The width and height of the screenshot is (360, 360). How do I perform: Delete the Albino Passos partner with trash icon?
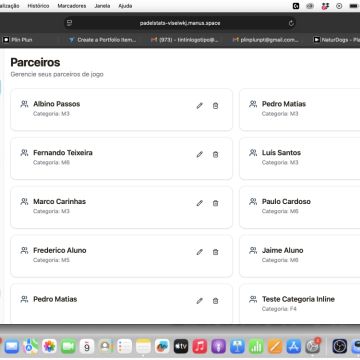pyautogui.click(x=215, y=106)
